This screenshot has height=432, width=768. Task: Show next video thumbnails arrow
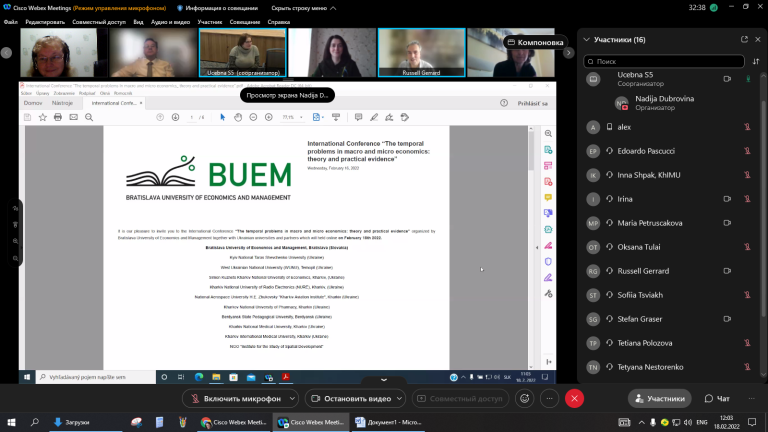pyautogui.click(x=569, y=52)
